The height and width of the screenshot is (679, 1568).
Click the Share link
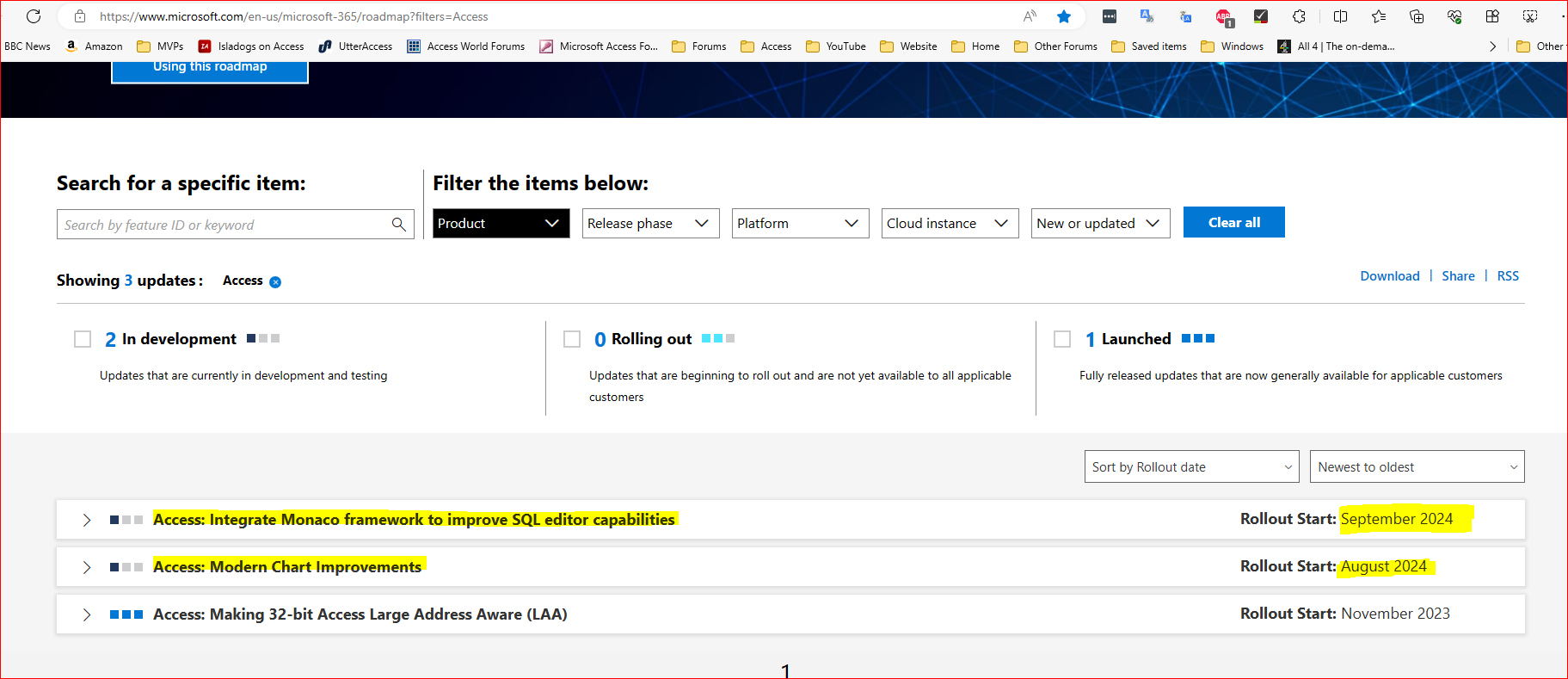click(x=1458, y=276)
